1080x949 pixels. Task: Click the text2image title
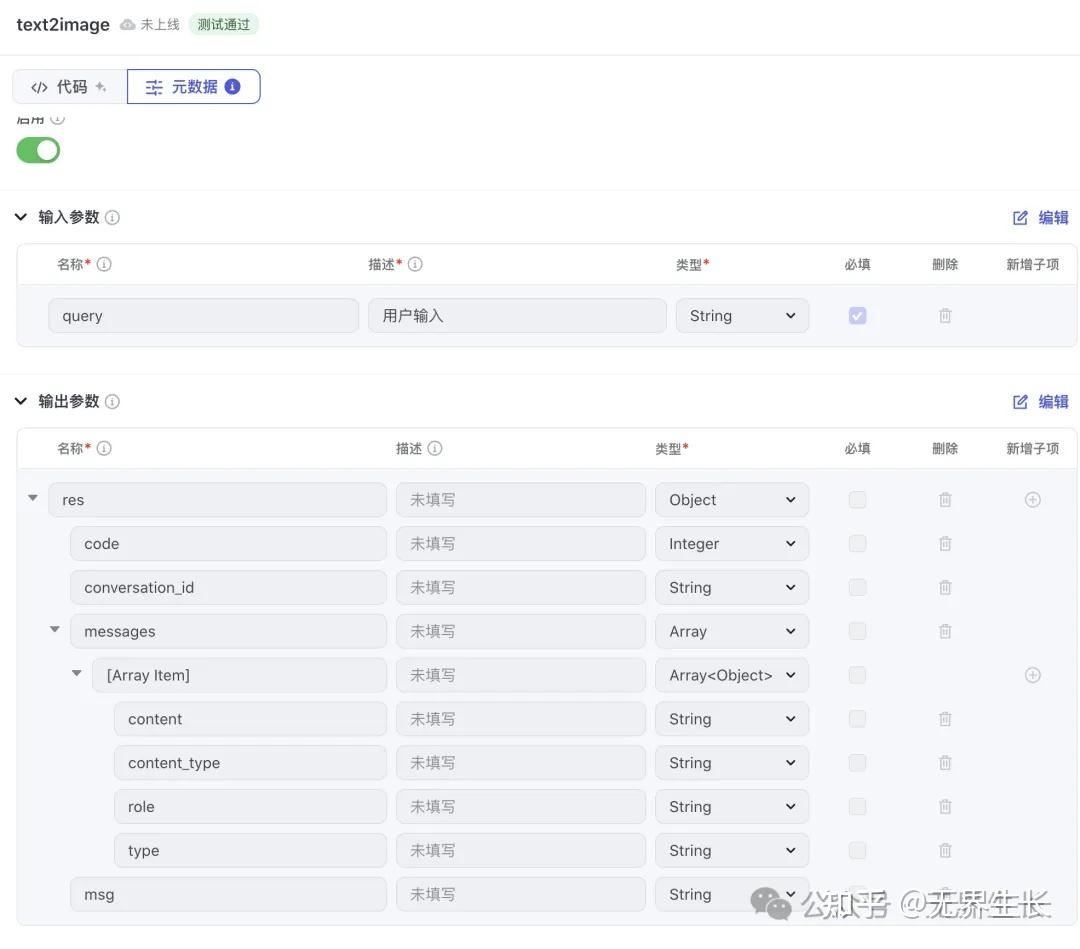click(63, 25)
